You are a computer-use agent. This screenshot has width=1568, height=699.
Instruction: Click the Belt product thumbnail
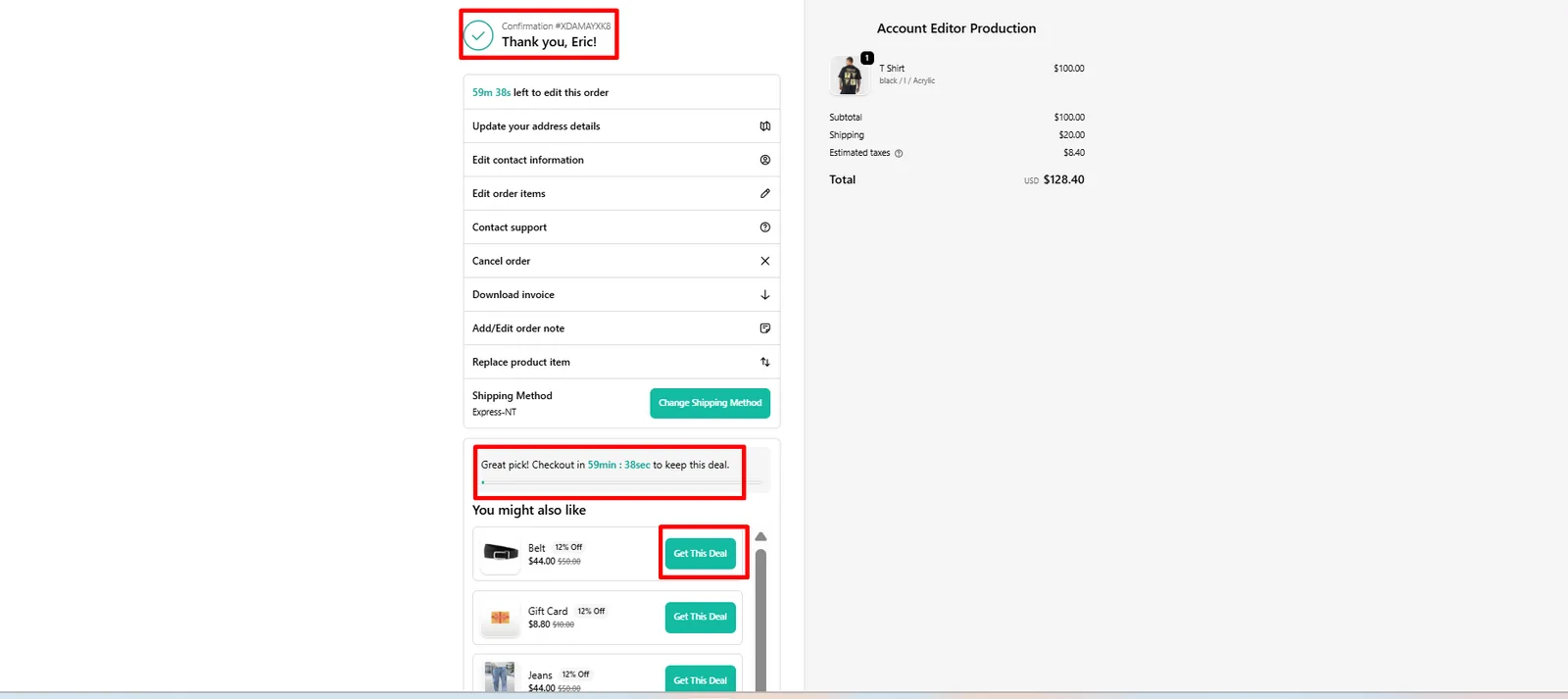click(x=501, y=554)
